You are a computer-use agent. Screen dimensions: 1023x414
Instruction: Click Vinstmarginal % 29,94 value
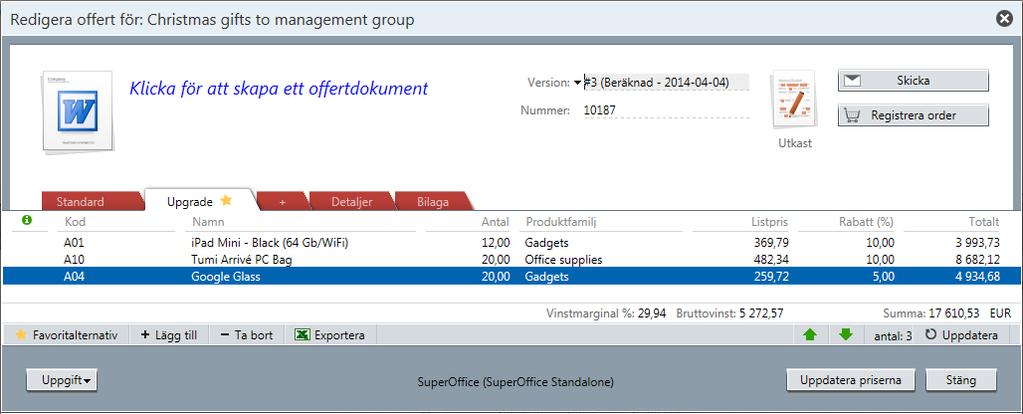(x=651, y=314)
